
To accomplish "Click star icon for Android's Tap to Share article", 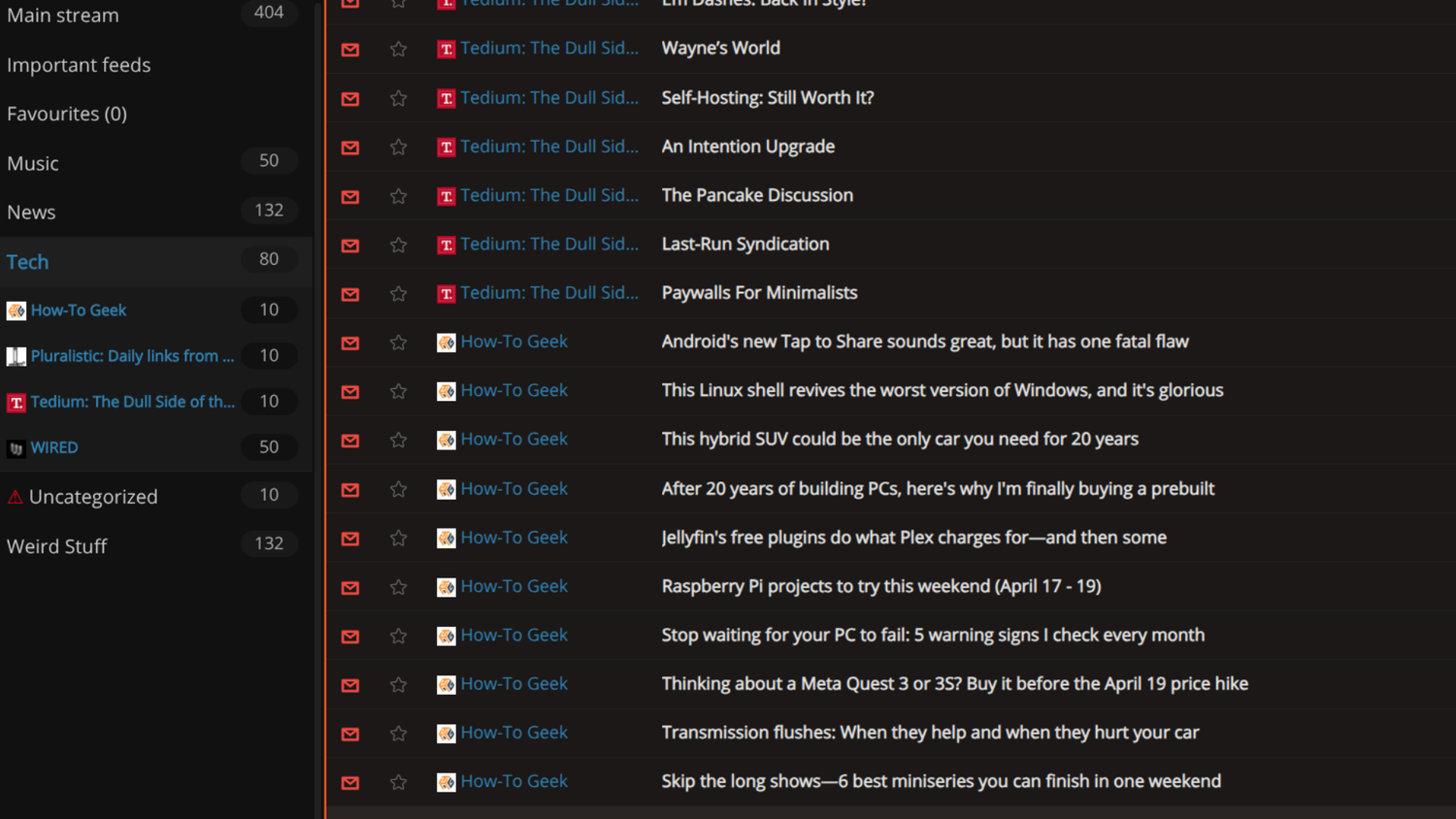I will point(398,343).
